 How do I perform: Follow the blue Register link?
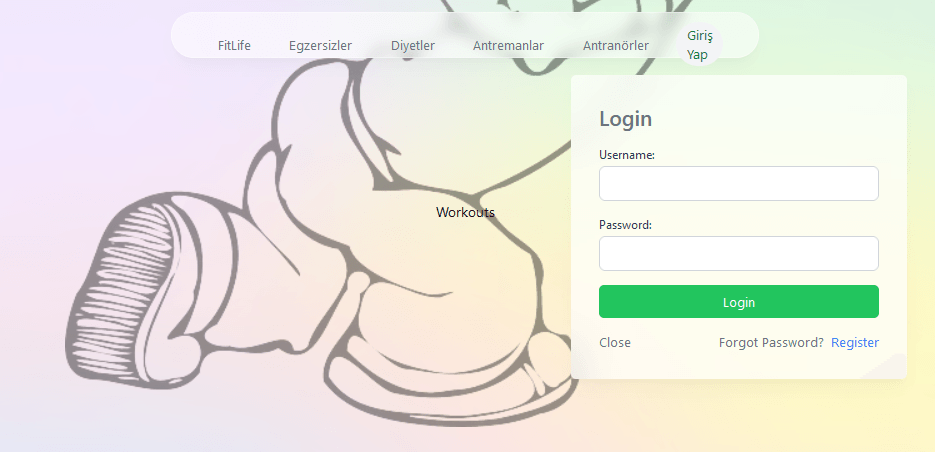point(854,343)
